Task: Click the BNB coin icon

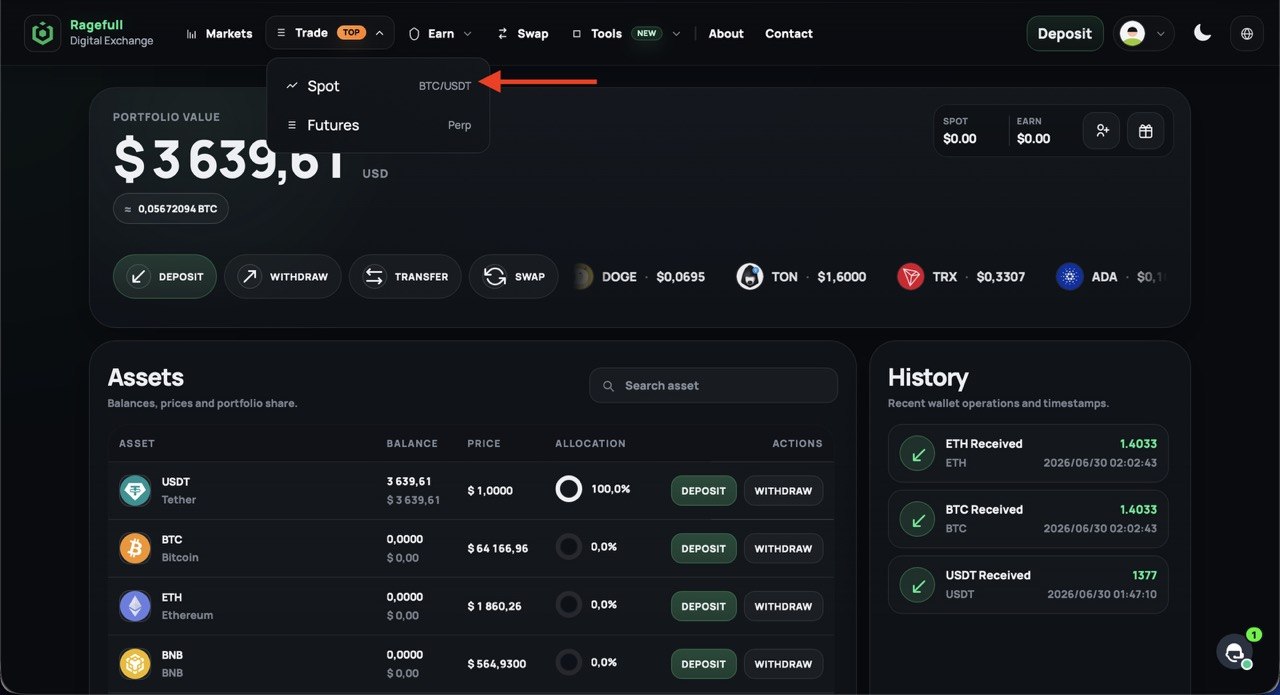Action: pos(135,663)
